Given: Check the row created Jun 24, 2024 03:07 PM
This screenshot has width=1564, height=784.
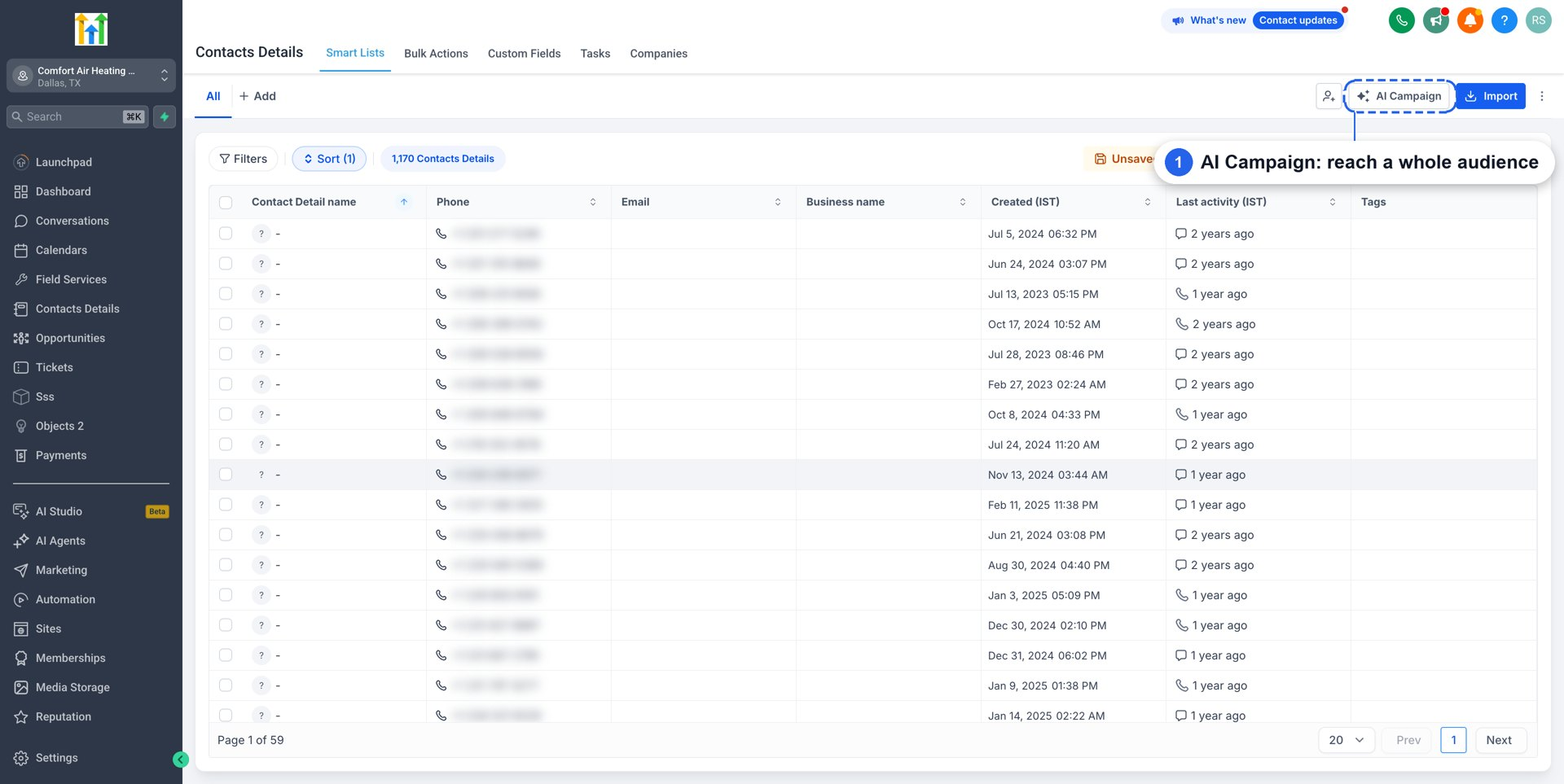Looking at the screenshot, I should tap(226, 264).
